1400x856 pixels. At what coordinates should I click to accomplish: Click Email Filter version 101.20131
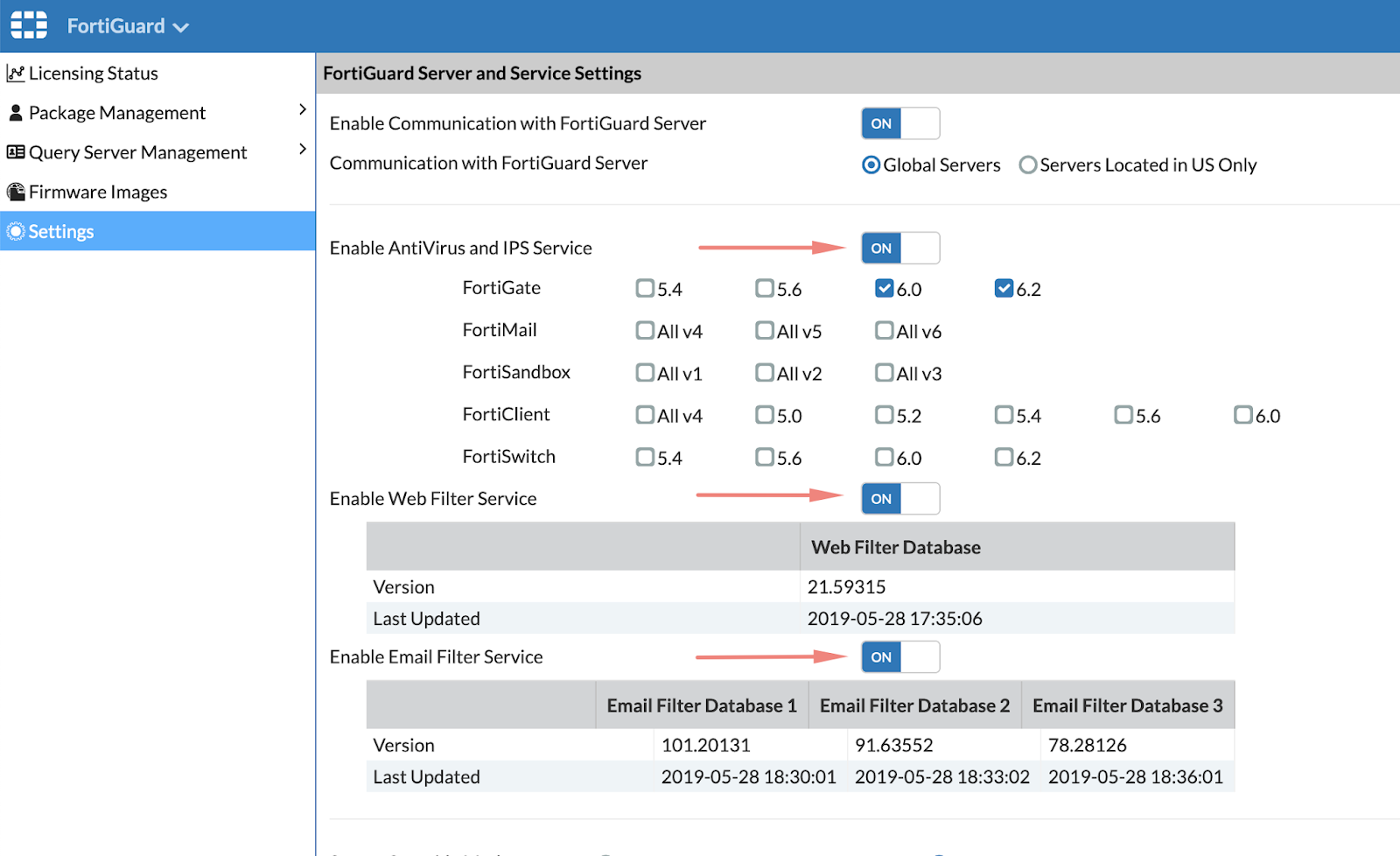[x=706, y=746]
